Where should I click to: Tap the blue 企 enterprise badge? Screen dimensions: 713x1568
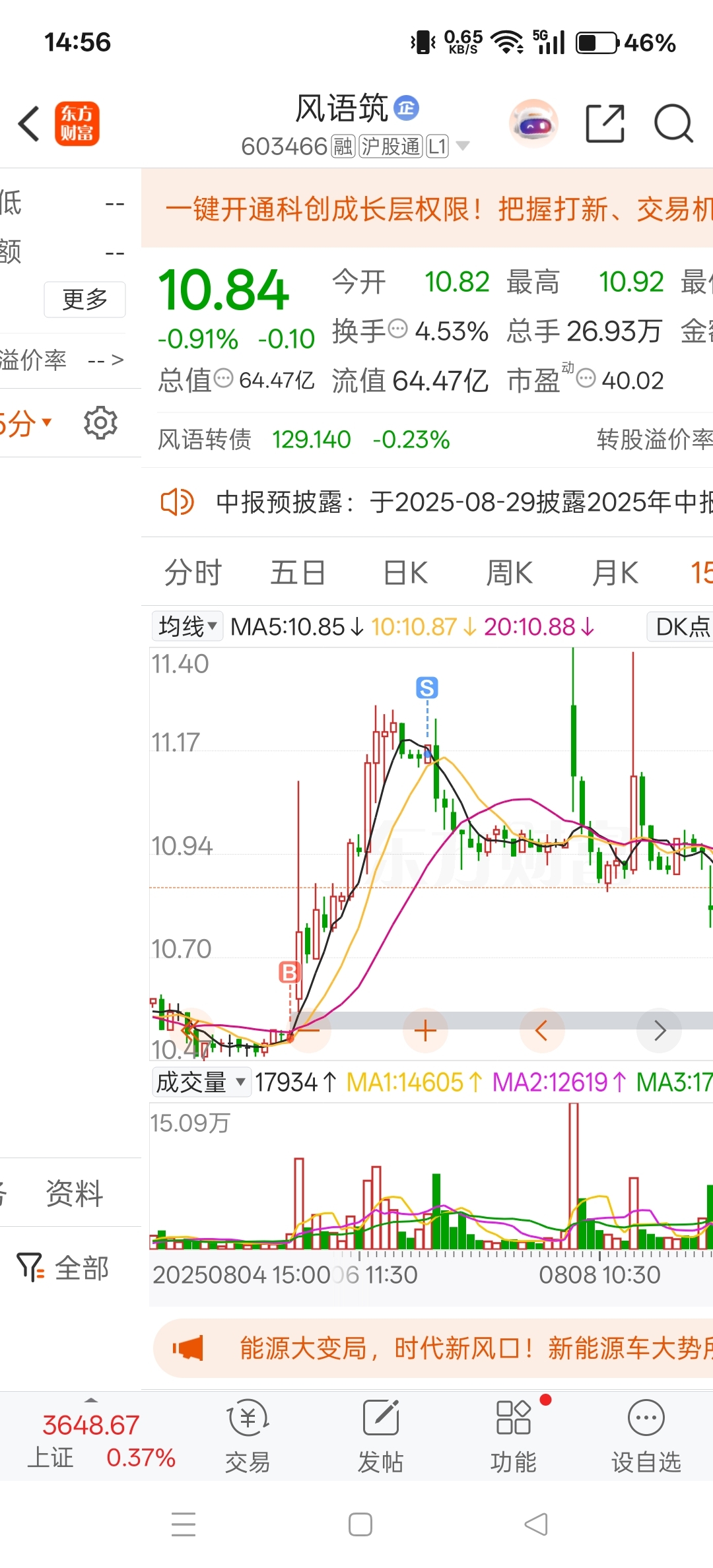[406, 108]
